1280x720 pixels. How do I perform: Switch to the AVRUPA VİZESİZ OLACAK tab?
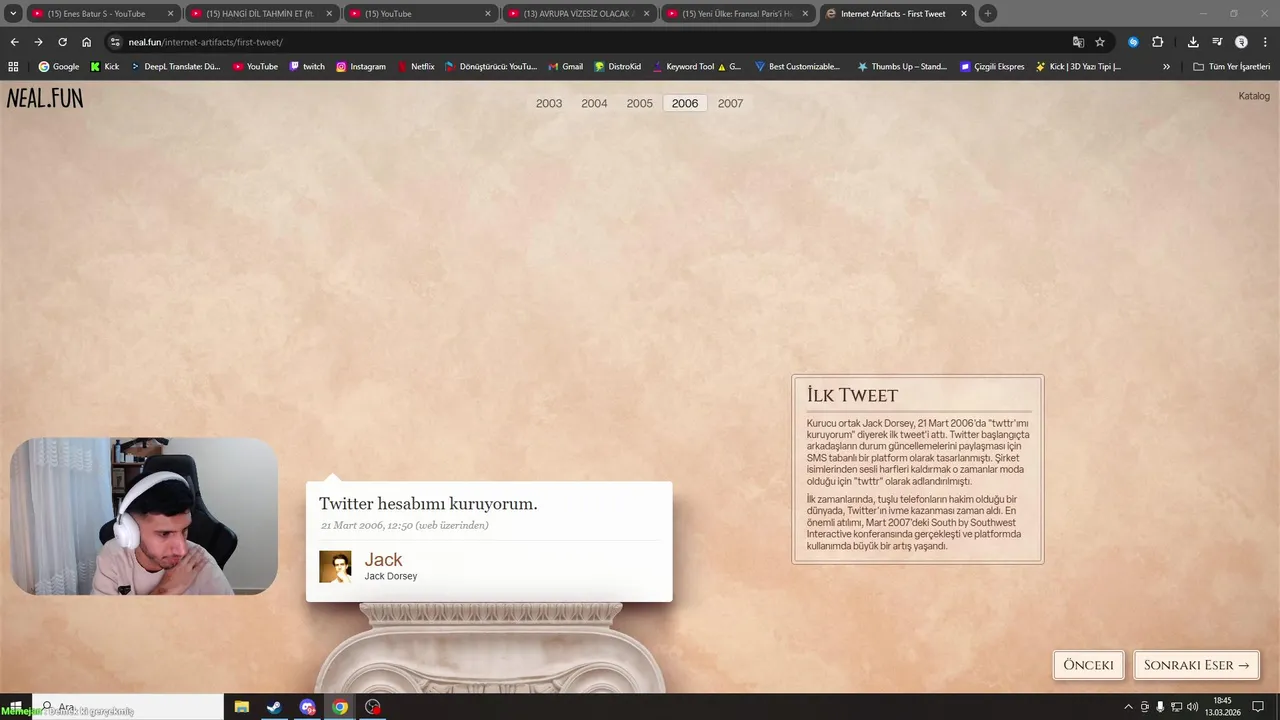click(580, 14)
